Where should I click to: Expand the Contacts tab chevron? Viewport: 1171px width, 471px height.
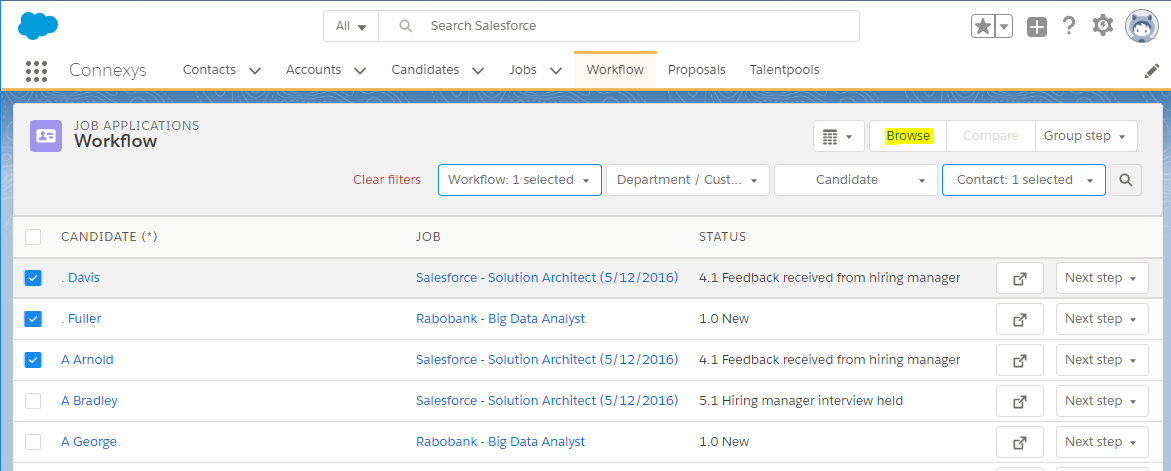(255, 71)
